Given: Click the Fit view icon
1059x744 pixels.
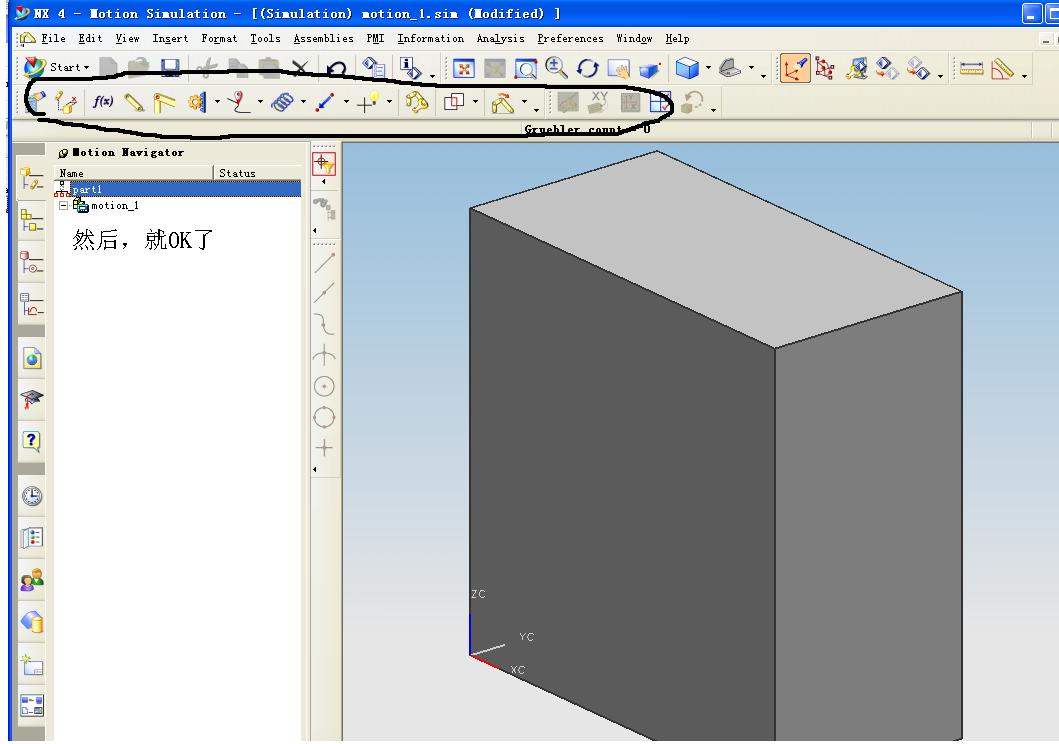Looking at the screenshot, I should (x=463, y=68).
